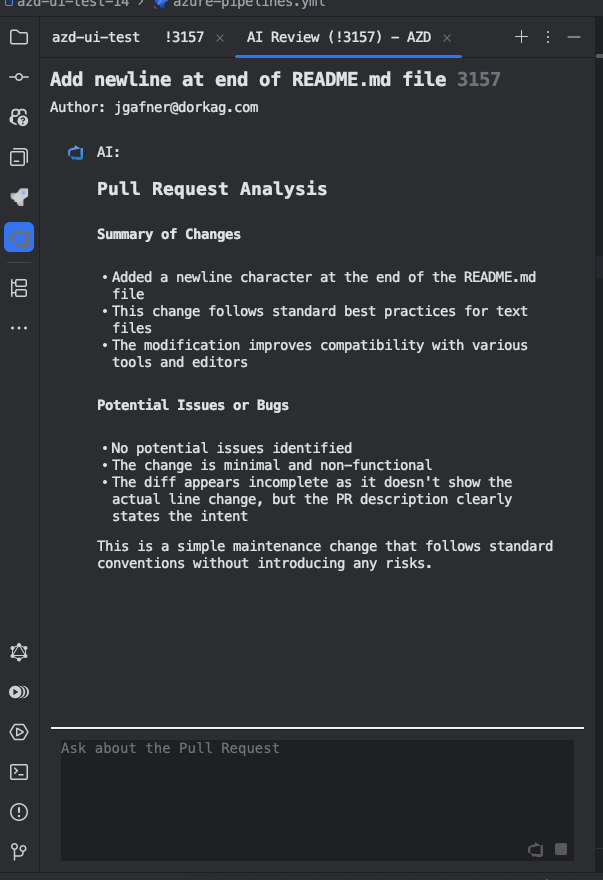Open the Commit tool window

pyautogui.click(x=19, y=77)
